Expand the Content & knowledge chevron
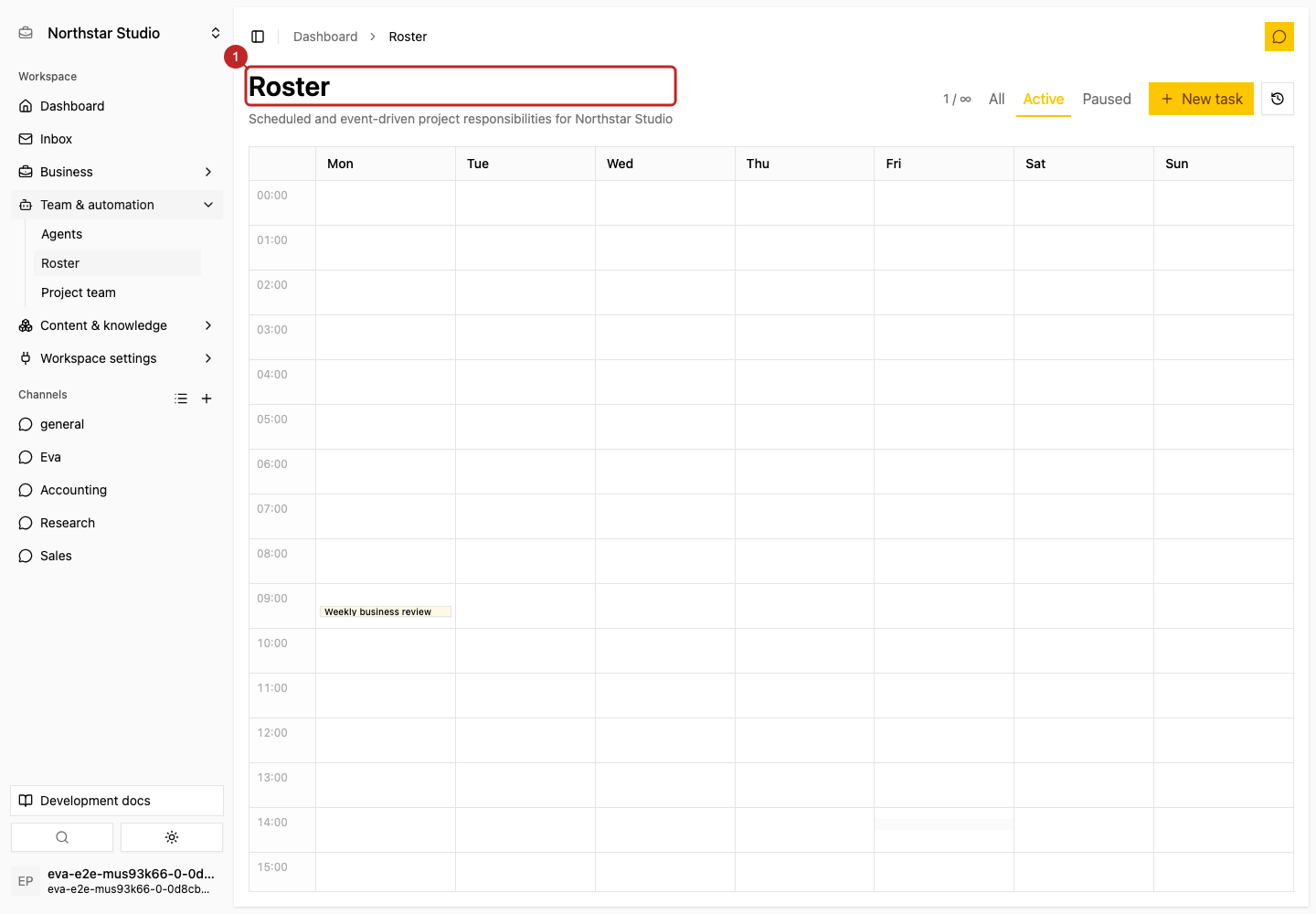 208,325
